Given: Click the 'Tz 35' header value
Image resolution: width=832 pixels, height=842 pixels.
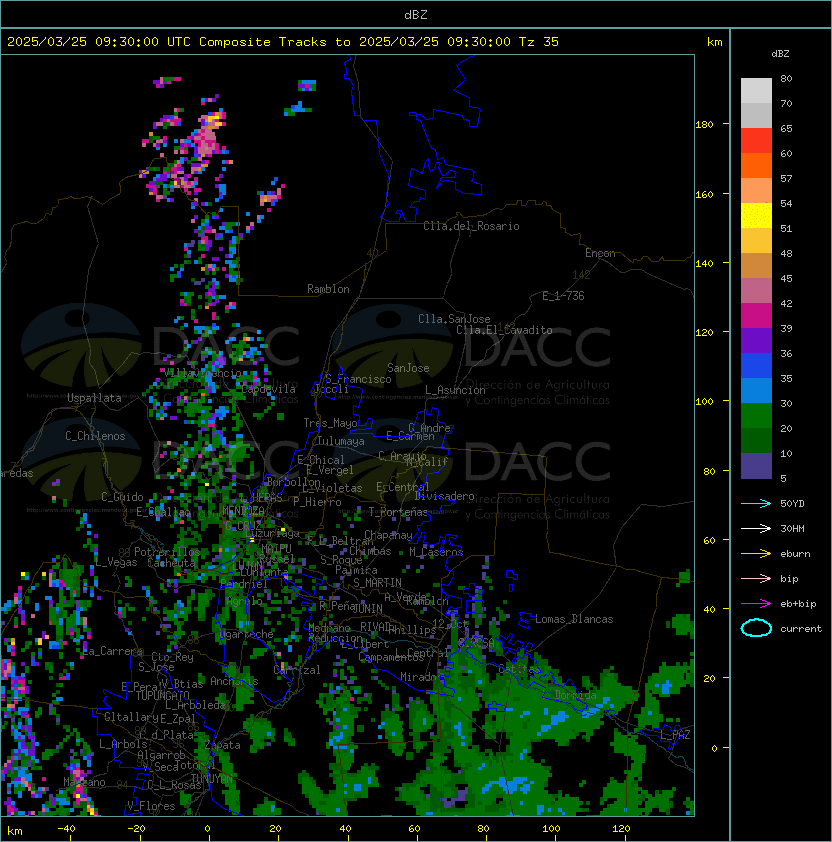Looking at the screenshot, I should [539, 42].
